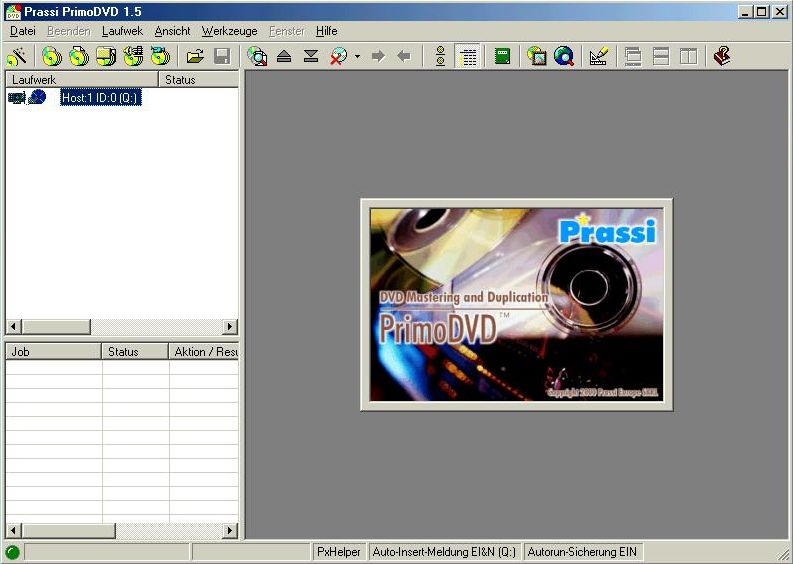
Task: Click the Status header in job list
Action: coord(135,352)
